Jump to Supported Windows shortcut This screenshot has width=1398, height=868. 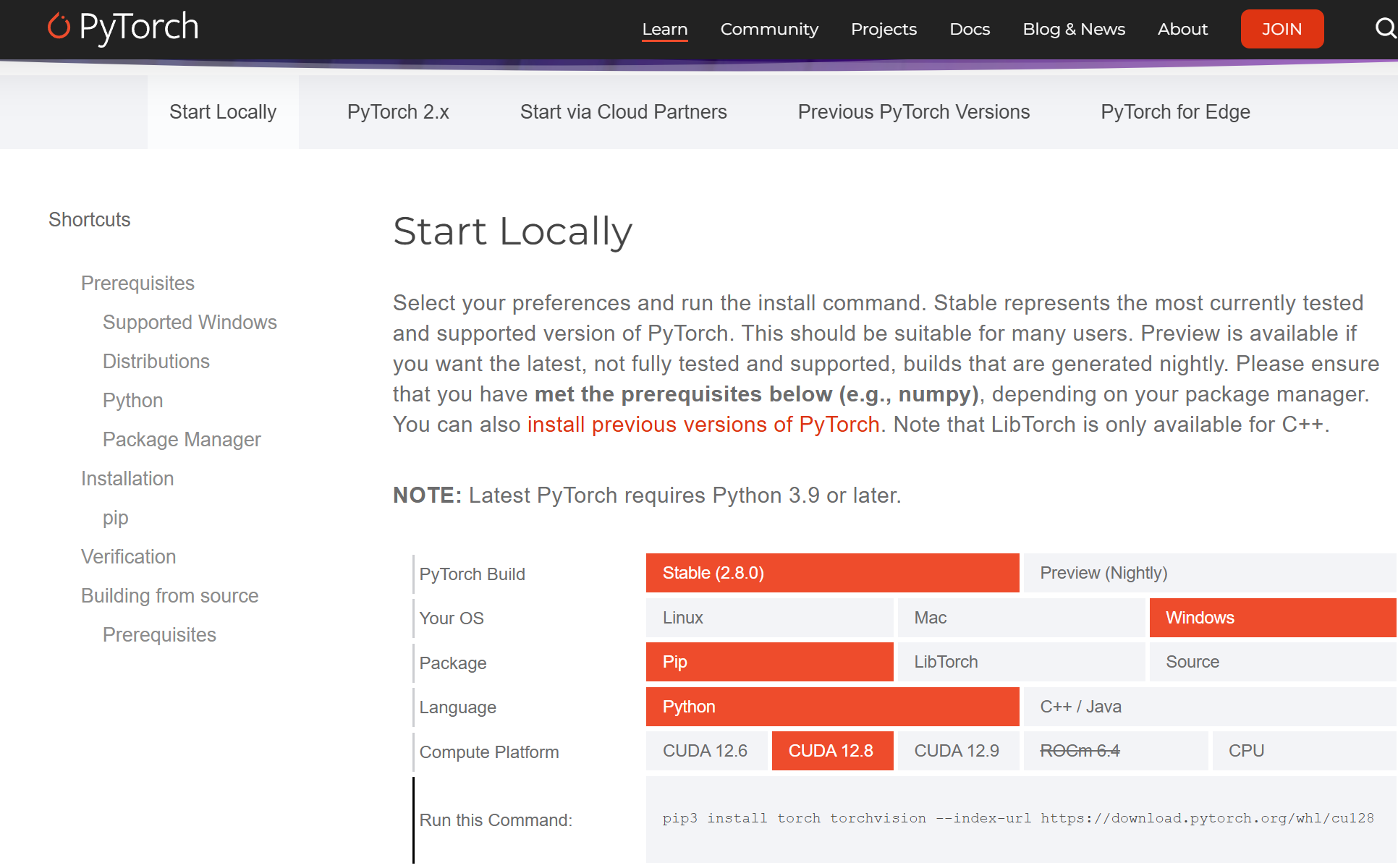(x=190, y=323)
